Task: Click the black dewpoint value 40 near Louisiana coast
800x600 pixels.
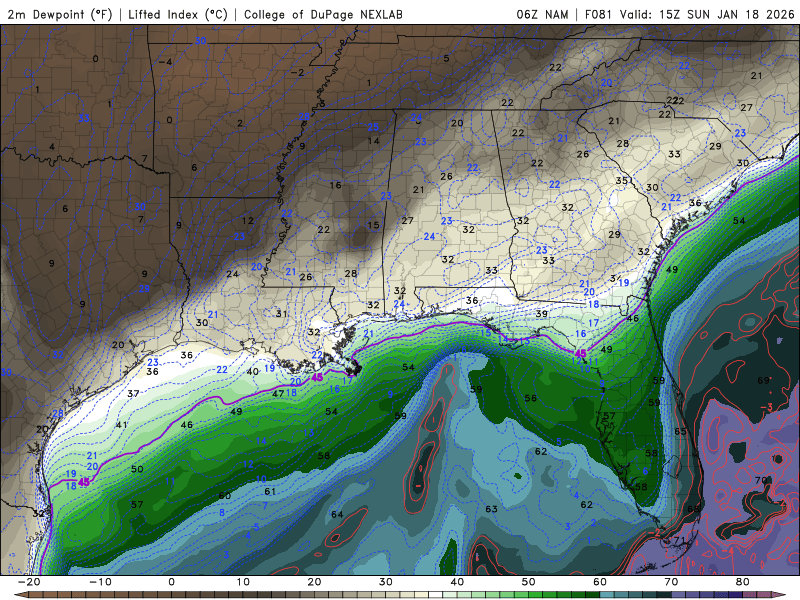Action: click(x=253, y=371)
